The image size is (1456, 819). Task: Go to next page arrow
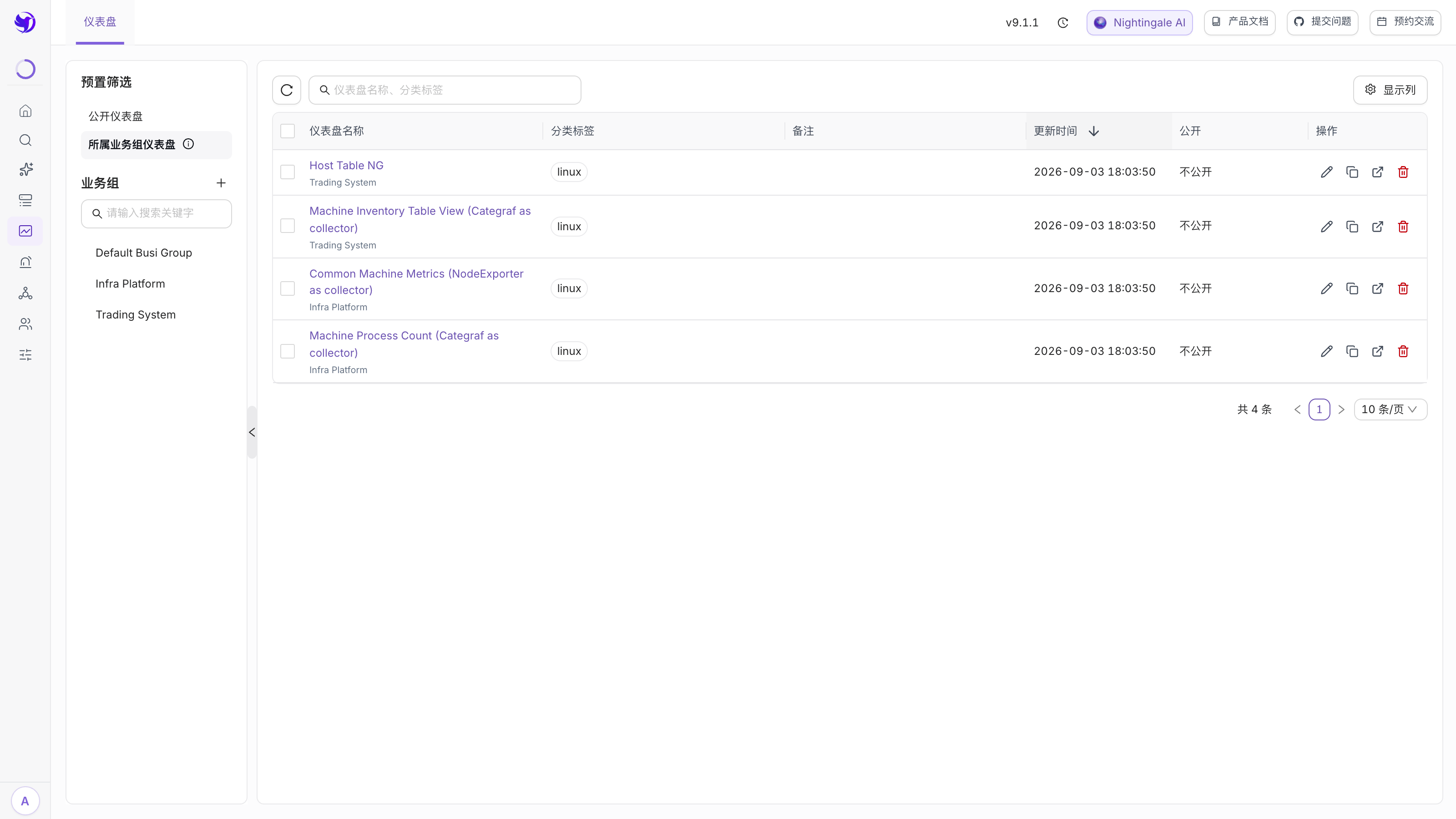[x=1341, y=409]
